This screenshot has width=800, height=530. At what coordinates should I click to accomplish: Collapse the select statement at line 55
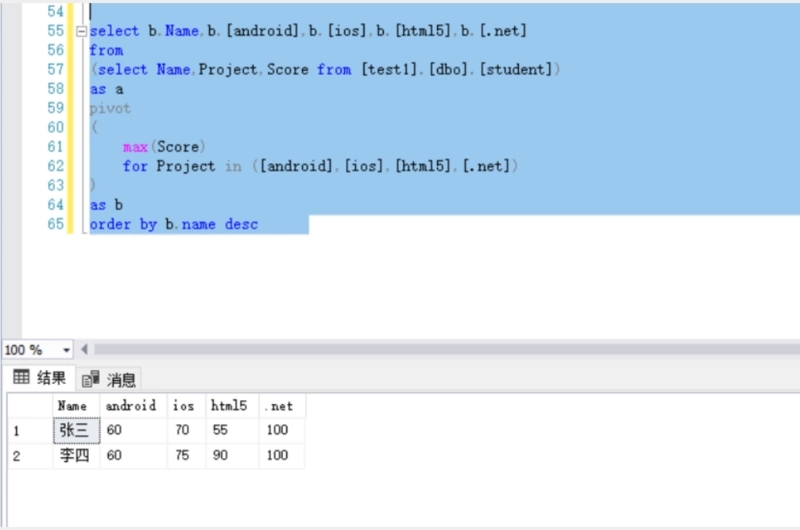tap(83, 31)
